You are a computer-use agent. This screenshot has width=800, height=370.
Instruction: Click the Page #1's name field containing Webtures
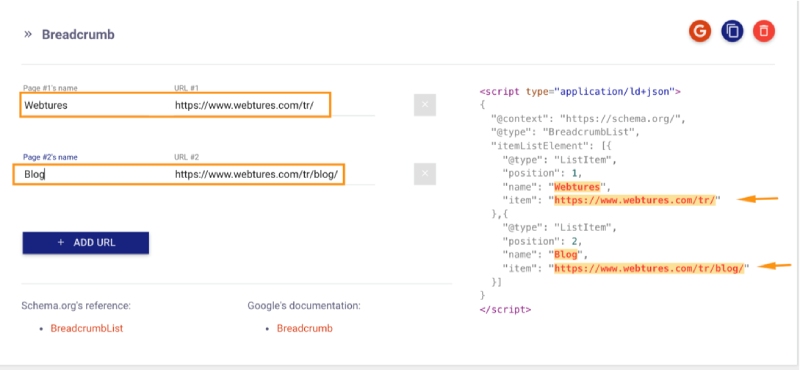tap(97, 106)
